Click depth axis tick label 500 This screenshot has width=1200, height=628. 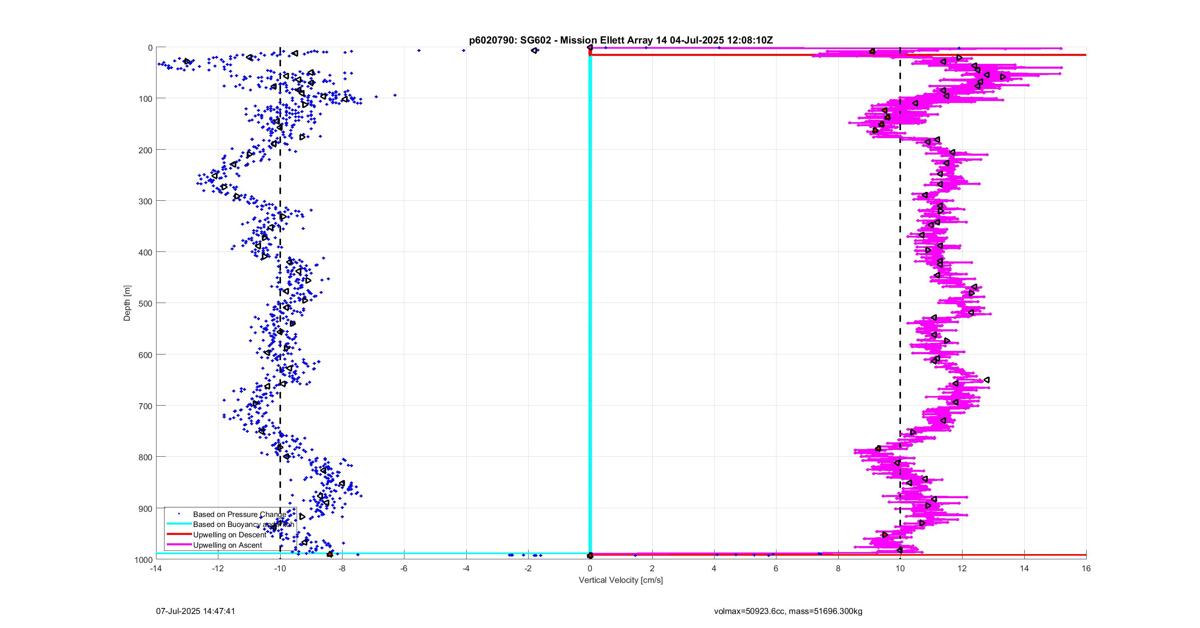pos(145,303)
